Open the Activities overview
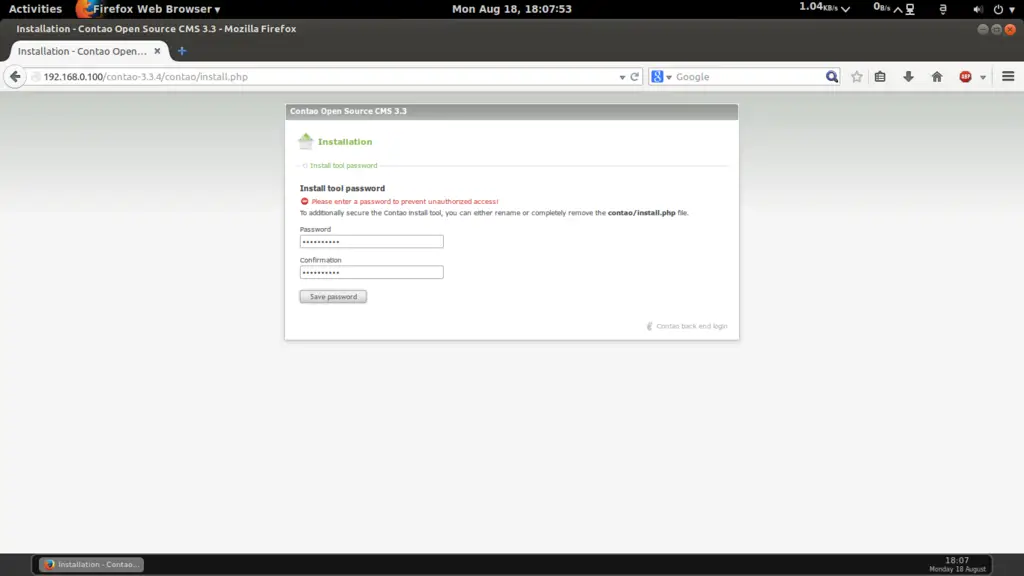Image resolution: width=1024 pixels, height=576 pixels. tap(35, 9)
